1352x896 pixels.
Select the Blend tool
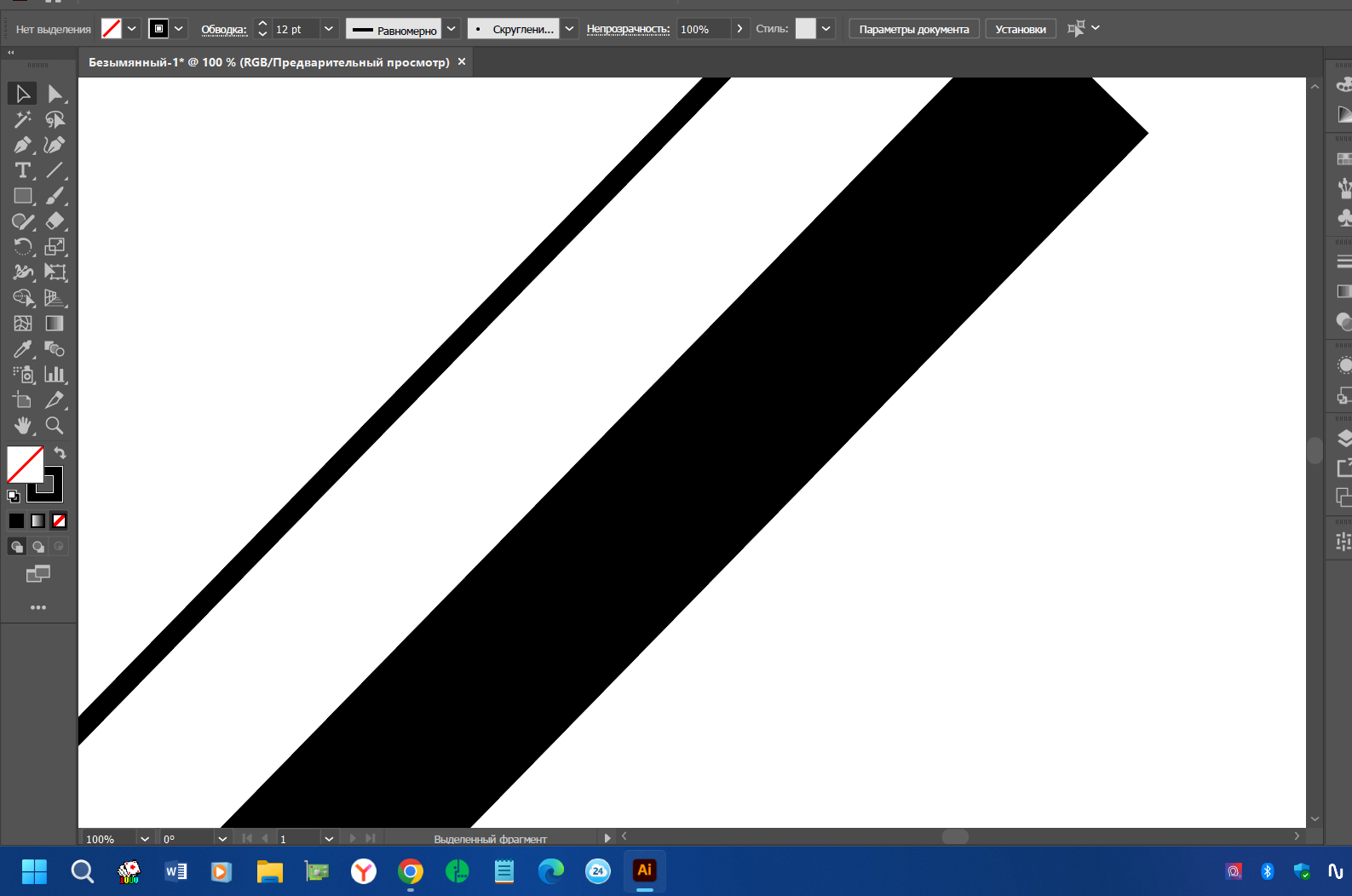pyautogui.click(x=55, y=349)
